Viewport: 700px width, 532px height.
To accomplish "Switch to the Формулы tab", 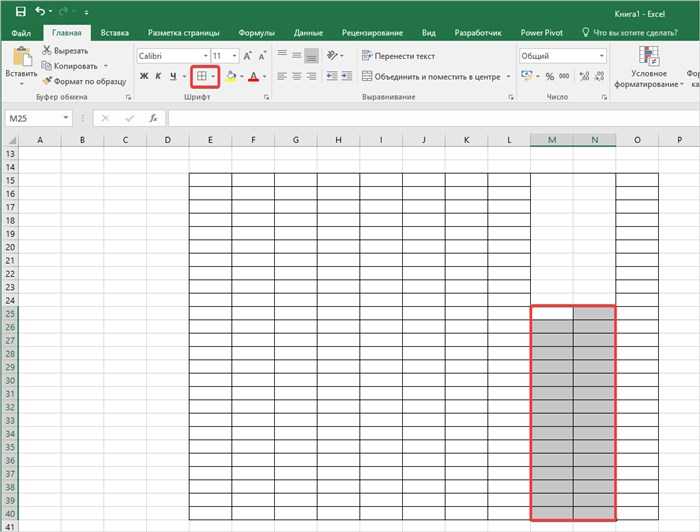I will coord(256,33).
